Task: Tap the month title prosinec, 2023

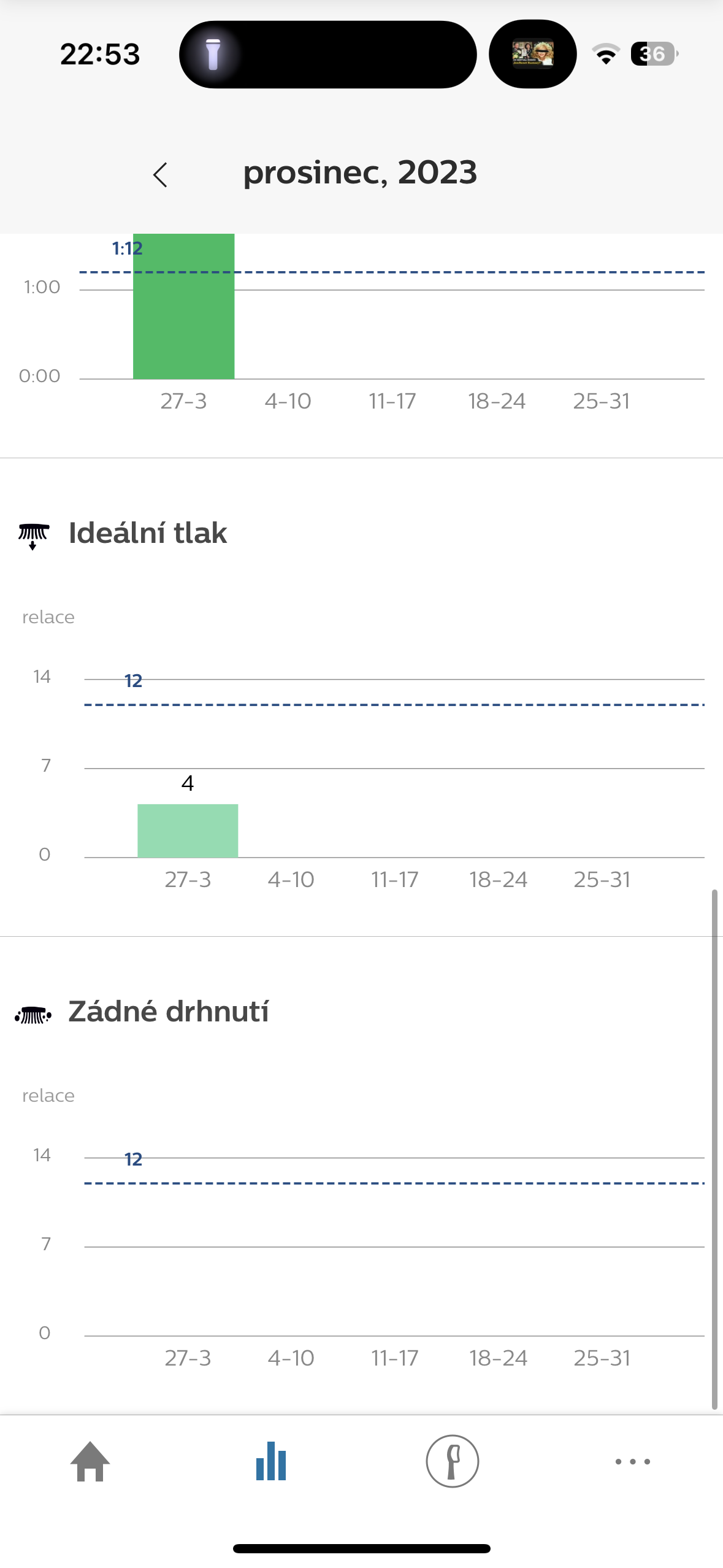Action: [x=360, y=172]
